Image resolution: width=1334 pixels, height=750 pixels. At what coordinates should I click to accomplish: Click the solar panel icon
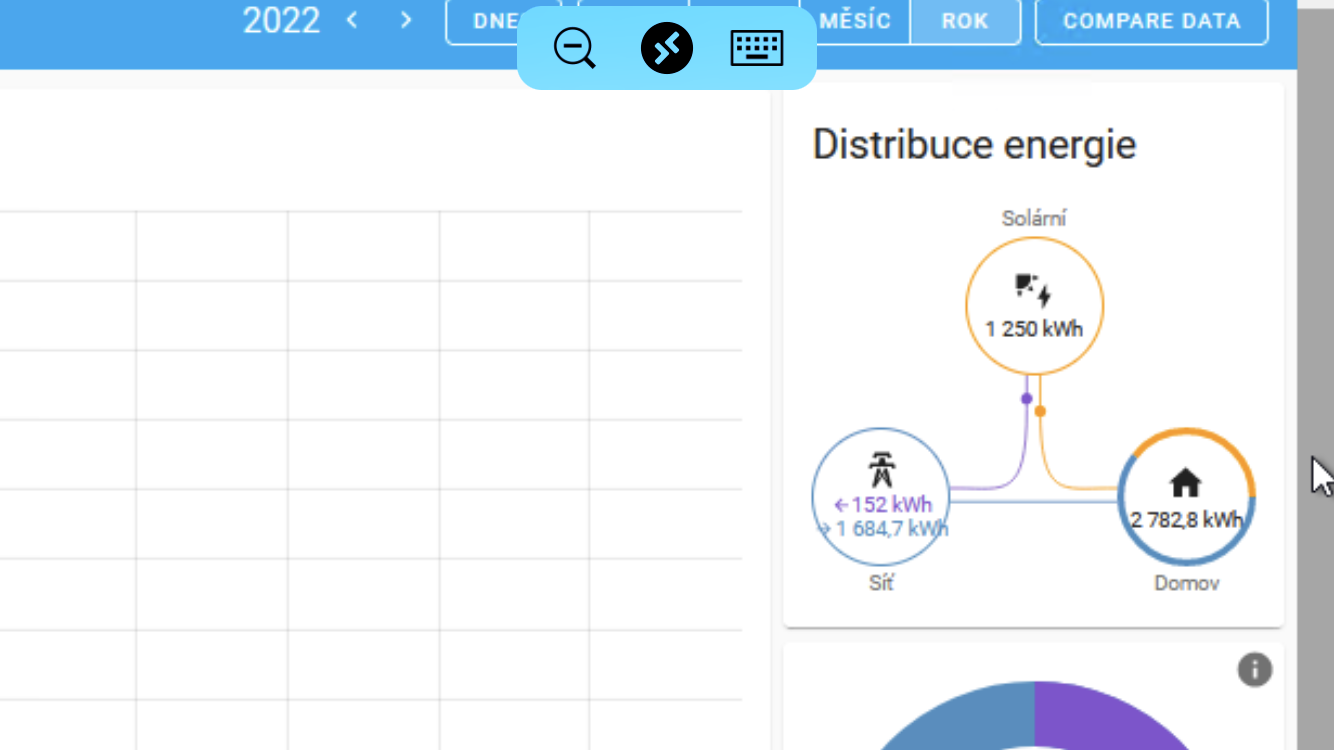click(1033, 290)
